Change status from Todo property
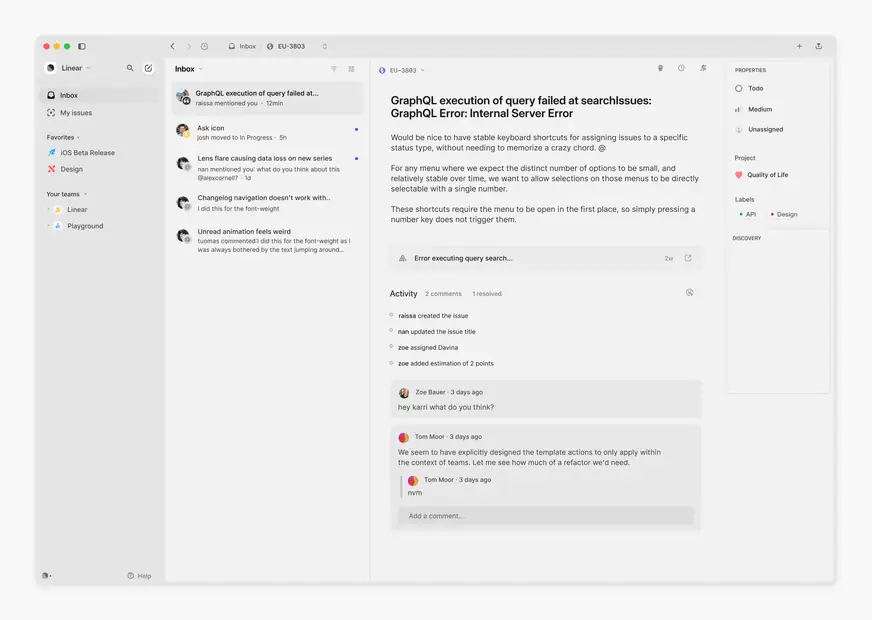The image size is (872, 620). tap(749, 88)
